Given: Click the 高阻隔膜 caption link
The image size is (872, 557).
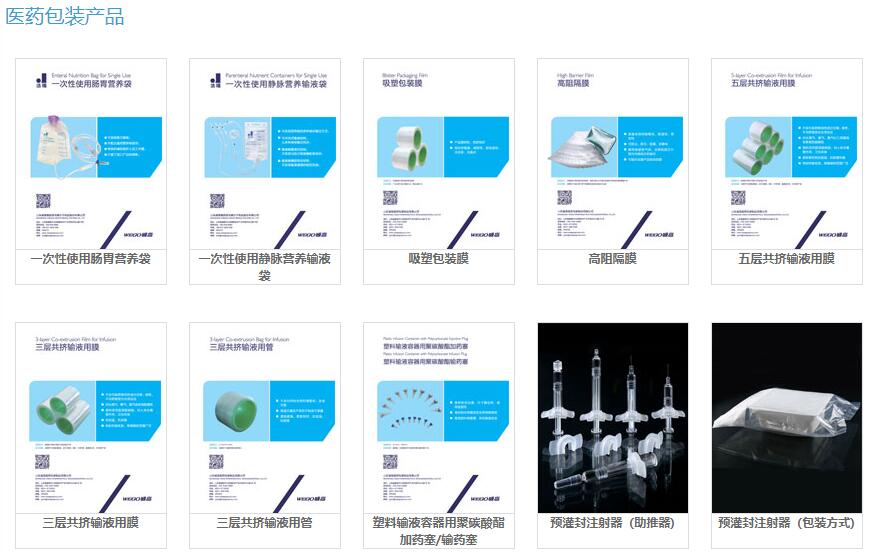Looking at the screenshot, I should 613,258.
